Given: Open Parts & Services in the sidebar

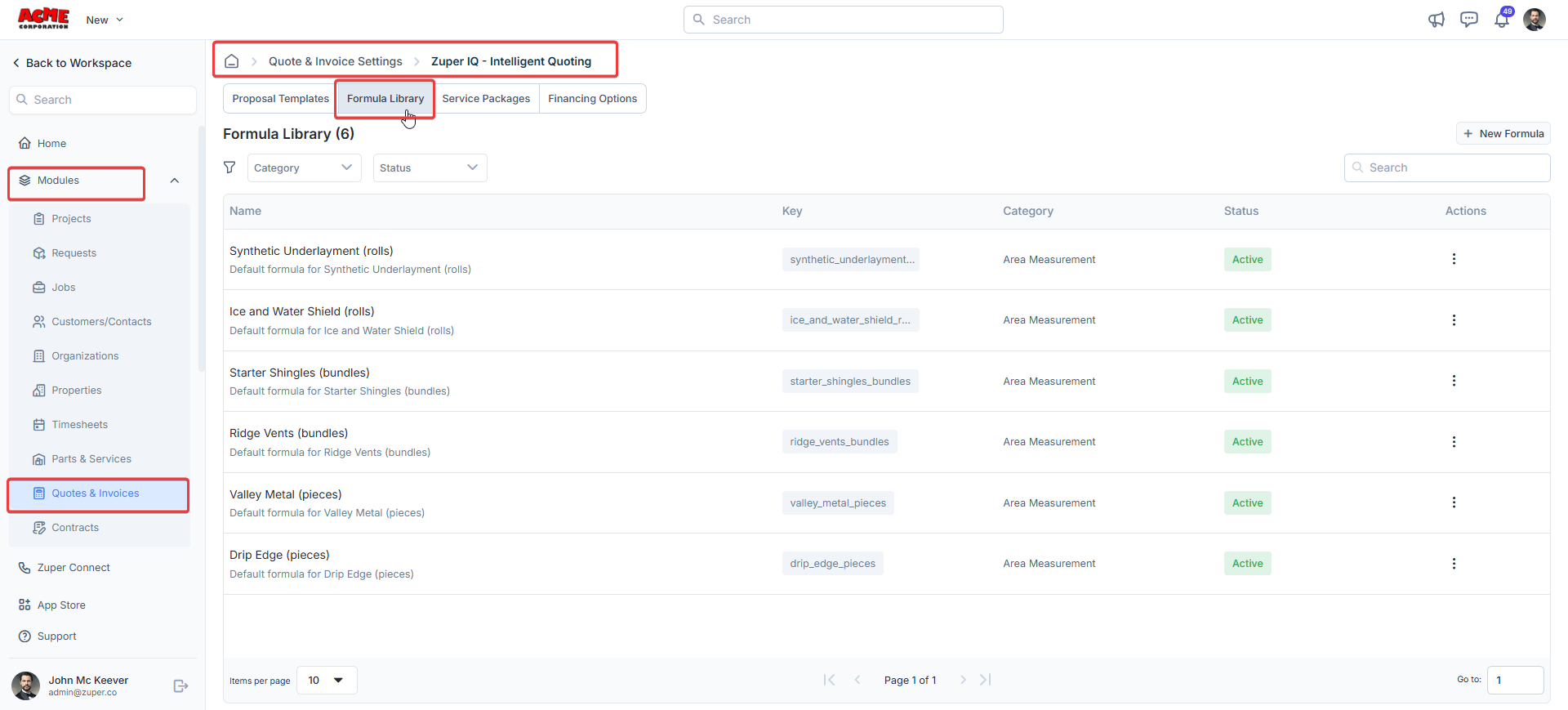Looking at the screenshot, I should (99, 459).
